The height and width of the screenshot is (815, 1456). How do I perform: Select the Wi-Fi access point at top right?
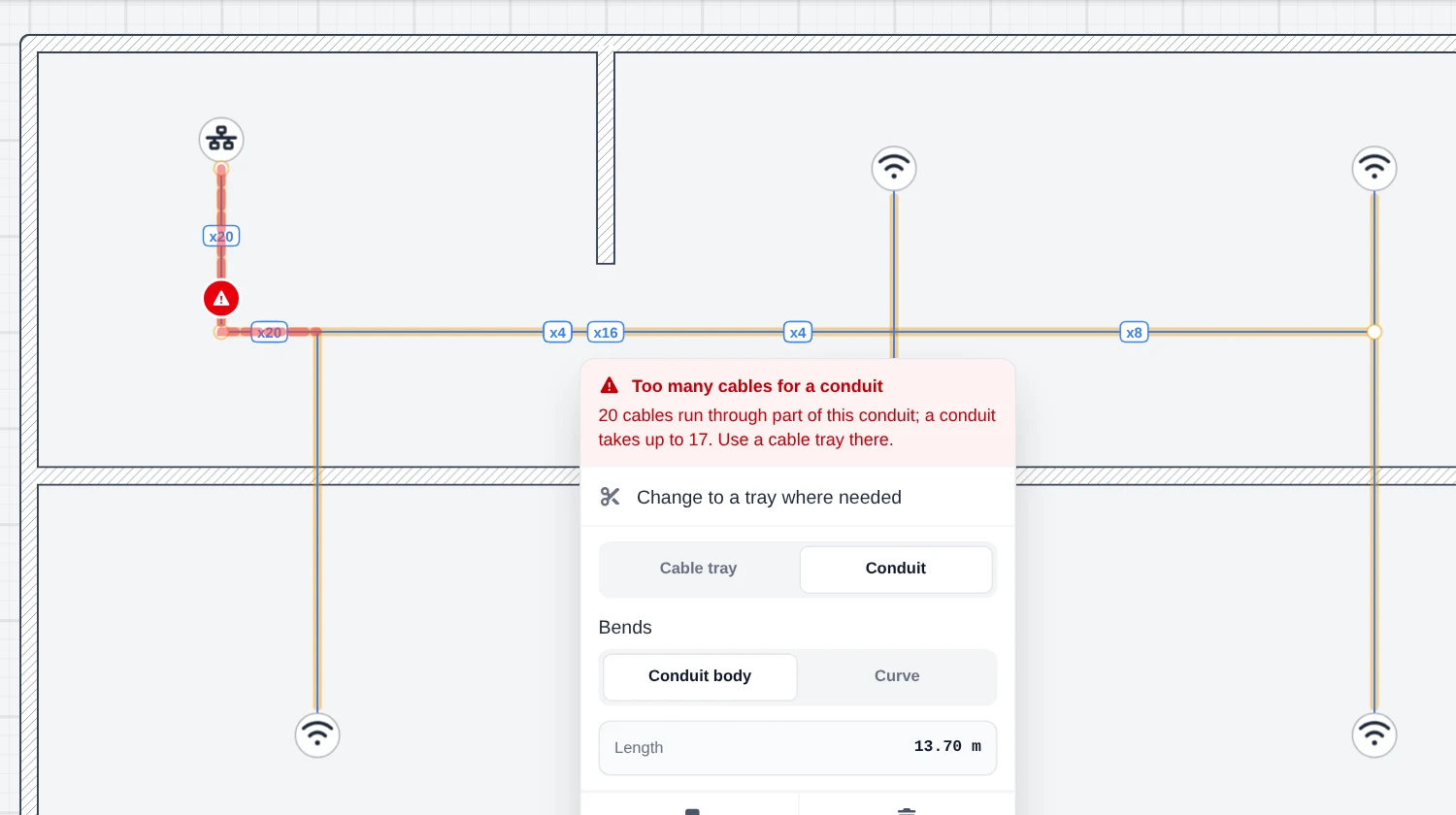(x=1374, y=169)
